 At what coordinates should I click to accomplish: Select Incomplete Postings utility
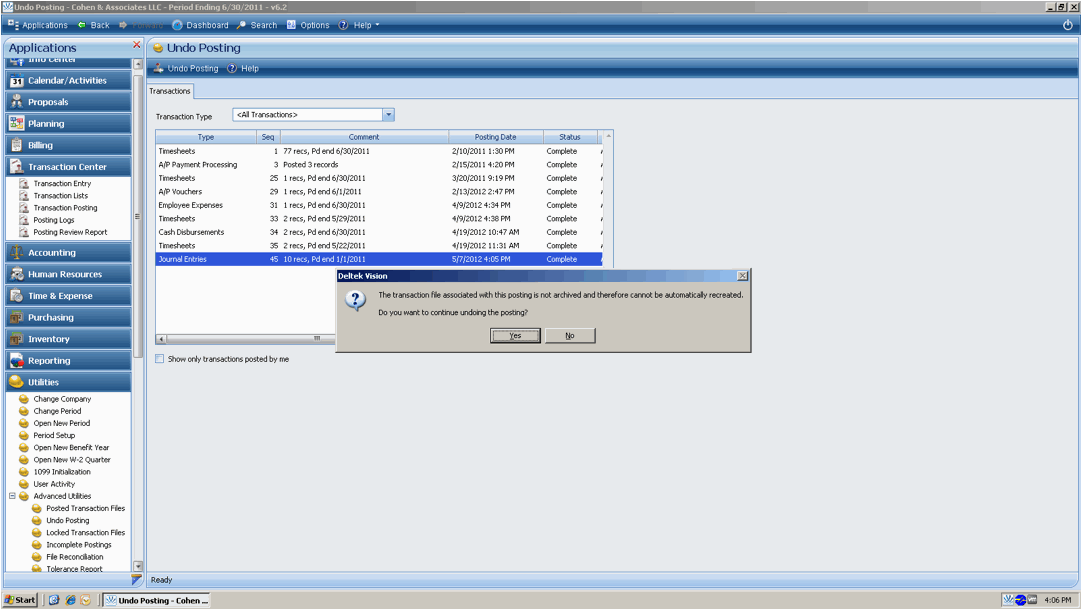tap(79, 545)
